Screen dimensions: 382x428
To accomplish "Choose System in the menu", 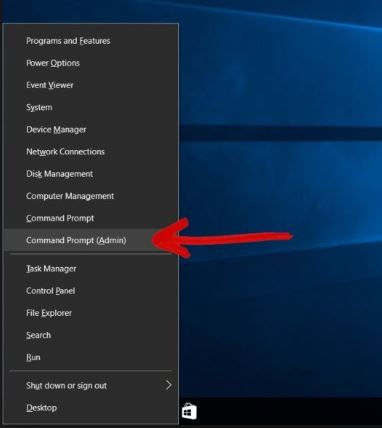I will [x=91, y=107].
